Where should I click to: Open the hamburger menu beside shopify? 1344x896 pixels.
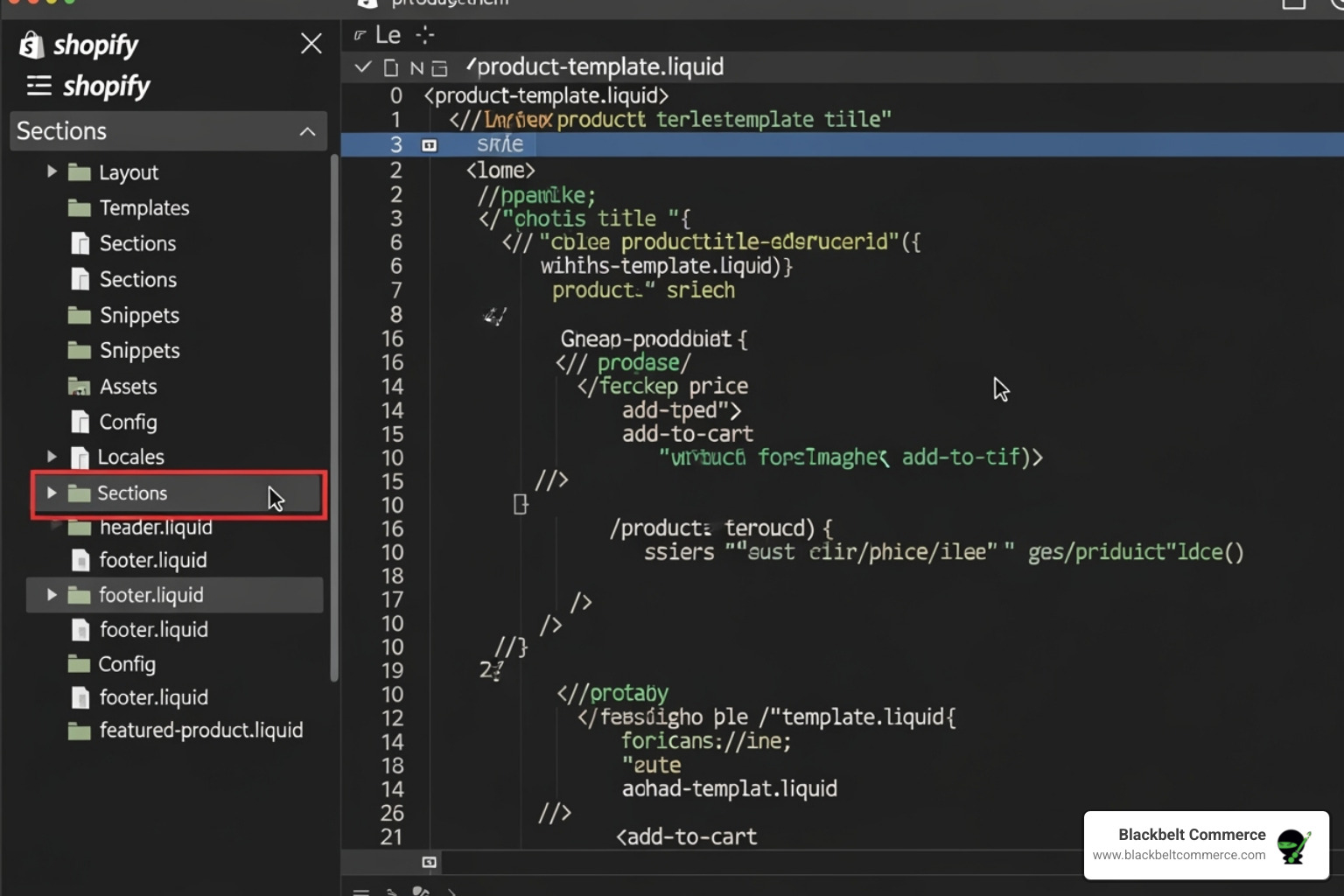point(38,86)
